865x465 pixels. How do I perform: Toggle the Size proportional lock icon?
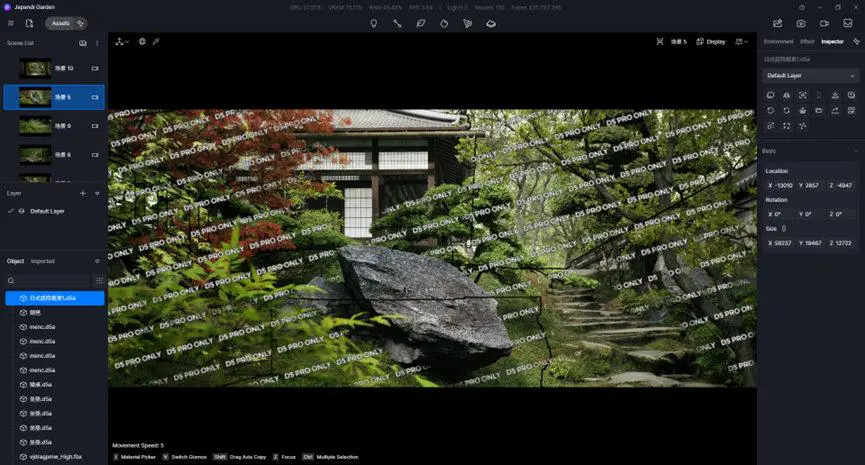[x=784, y=228]
